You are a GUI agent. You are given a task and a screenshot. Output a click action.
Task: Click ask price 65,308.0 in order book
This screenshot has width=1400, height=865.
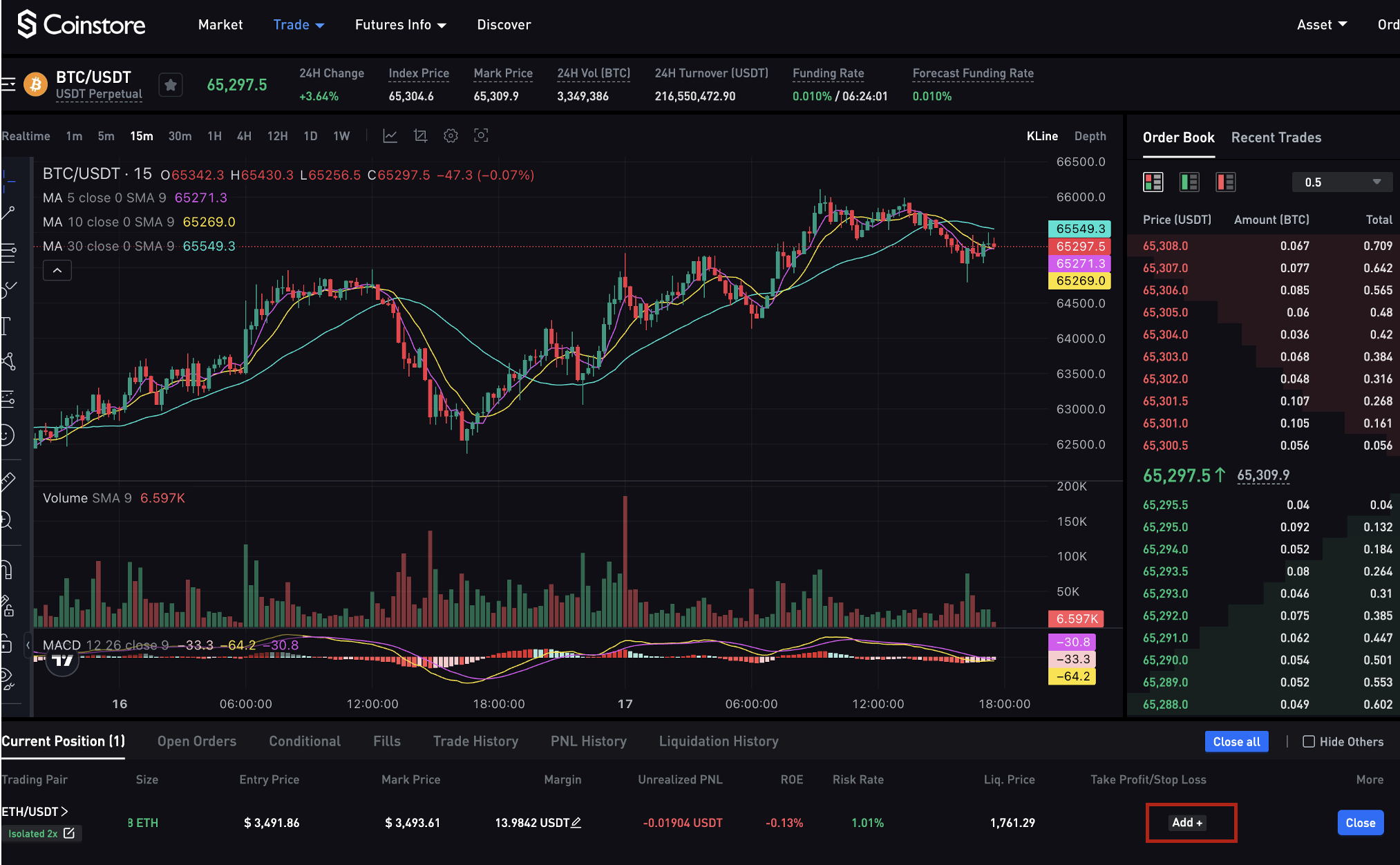point(1165,246)
